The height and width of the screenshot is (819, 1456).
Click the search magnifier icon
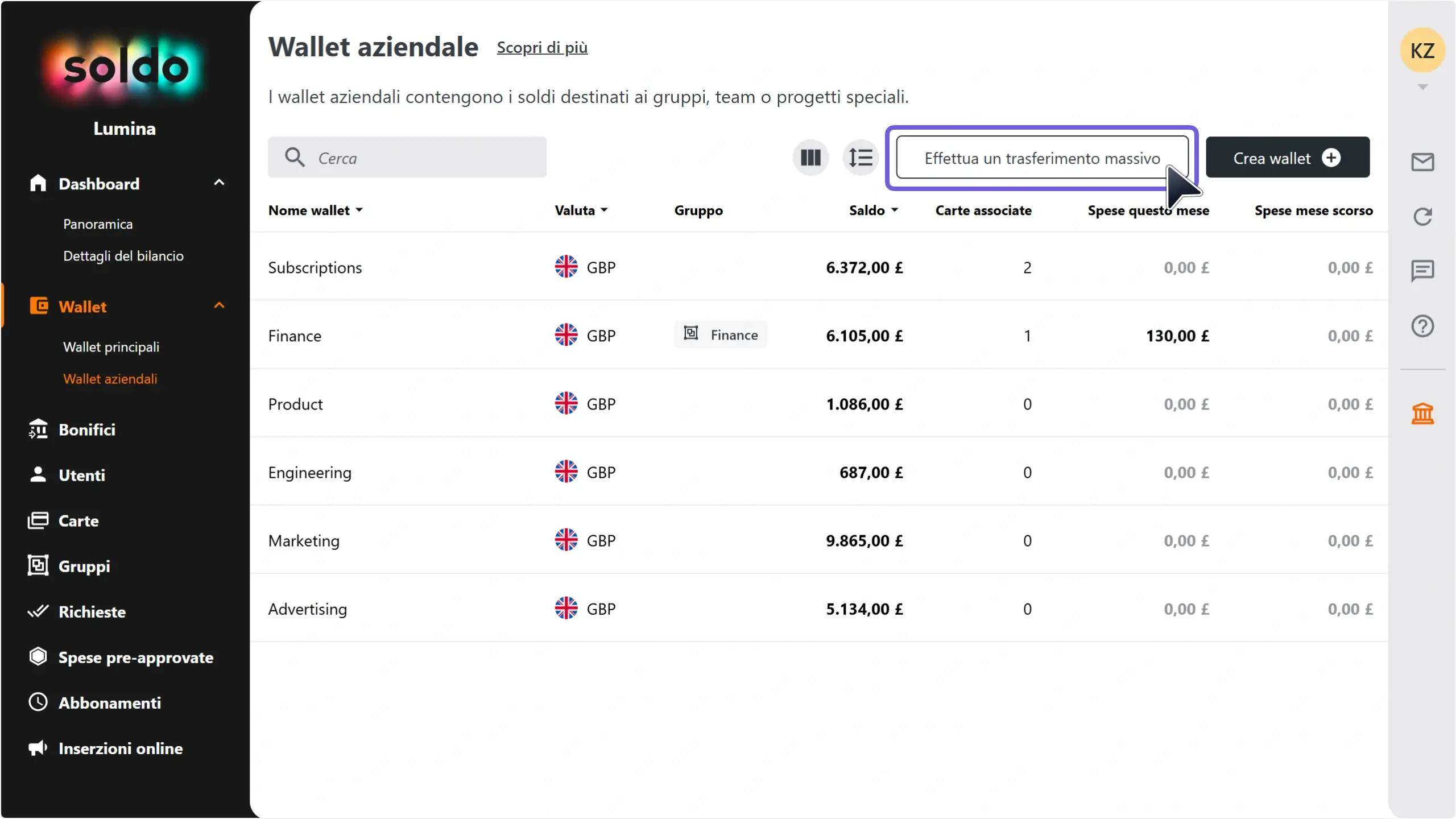(x=295, y=157)
